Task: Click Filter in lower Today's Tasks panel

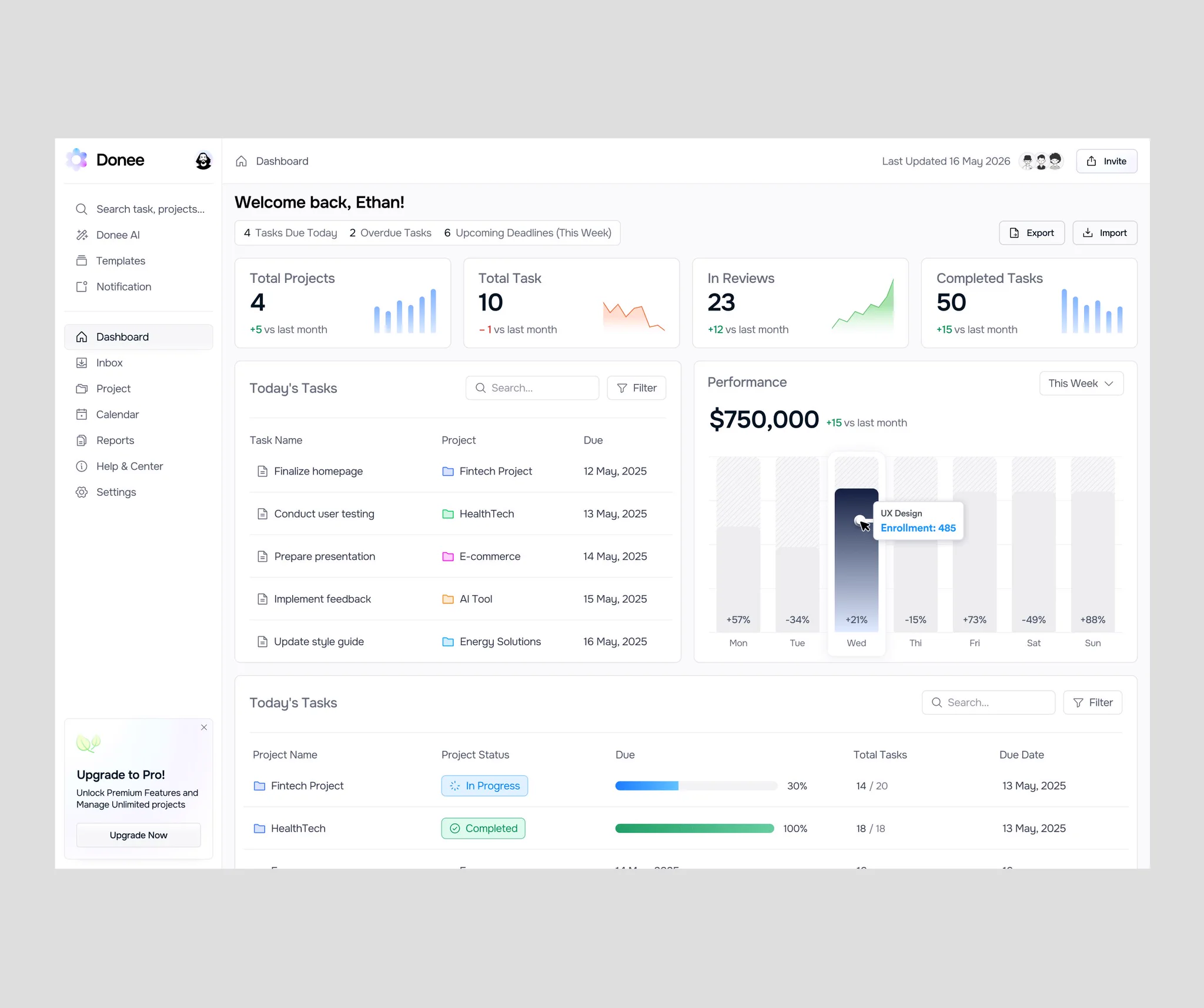Action: (1093, 703)
